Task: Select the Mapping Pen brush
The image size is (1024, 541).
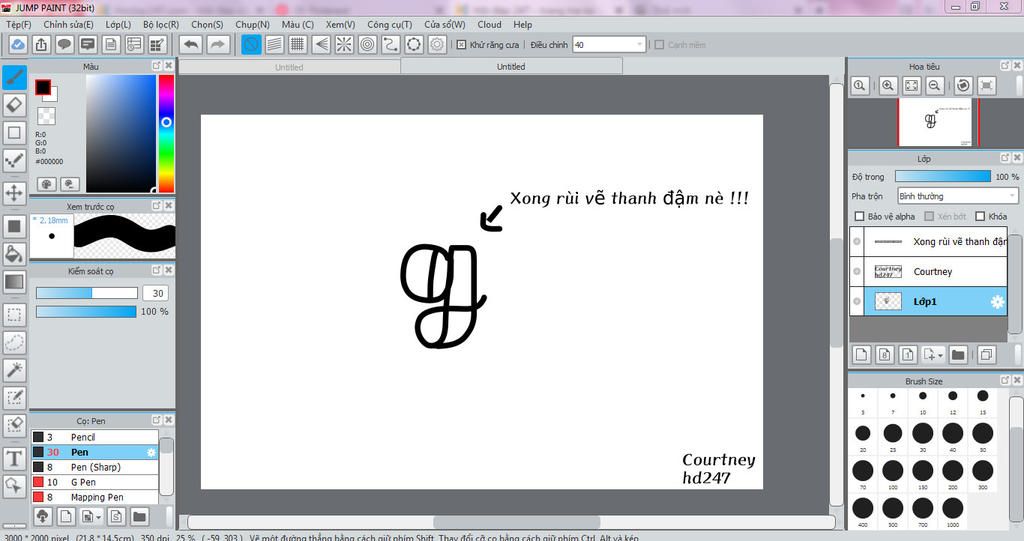Action: coord(95,497)
